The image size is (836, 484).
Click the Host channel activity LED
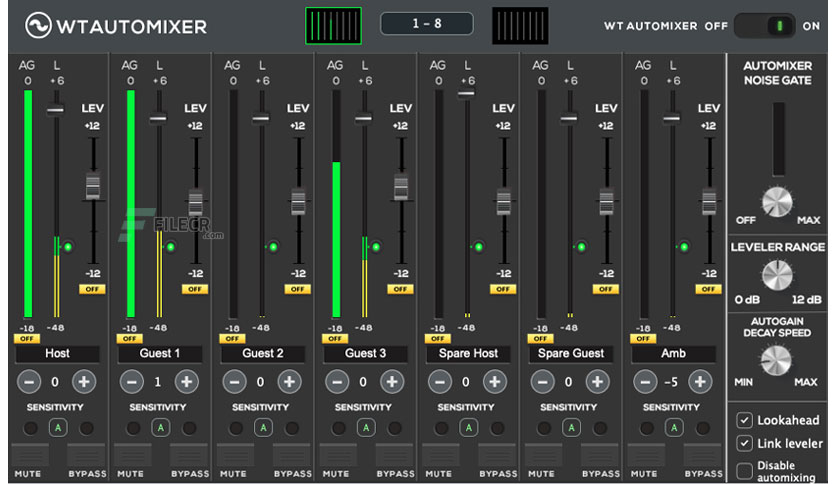pos(68,247)
